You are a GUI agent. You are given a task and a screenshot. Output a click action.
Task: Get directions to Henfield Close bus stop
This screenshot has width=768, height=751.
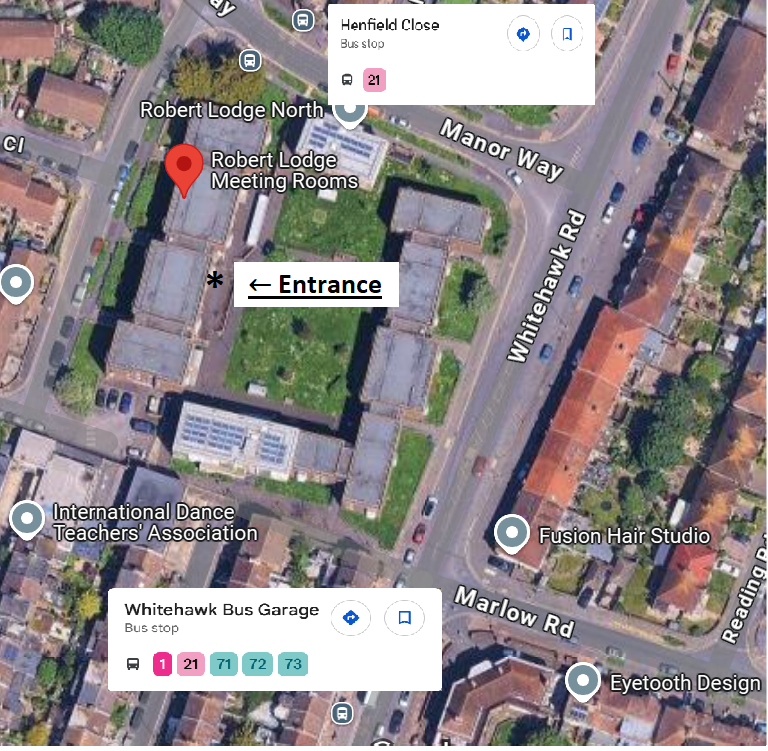click(x=523, y=34)
